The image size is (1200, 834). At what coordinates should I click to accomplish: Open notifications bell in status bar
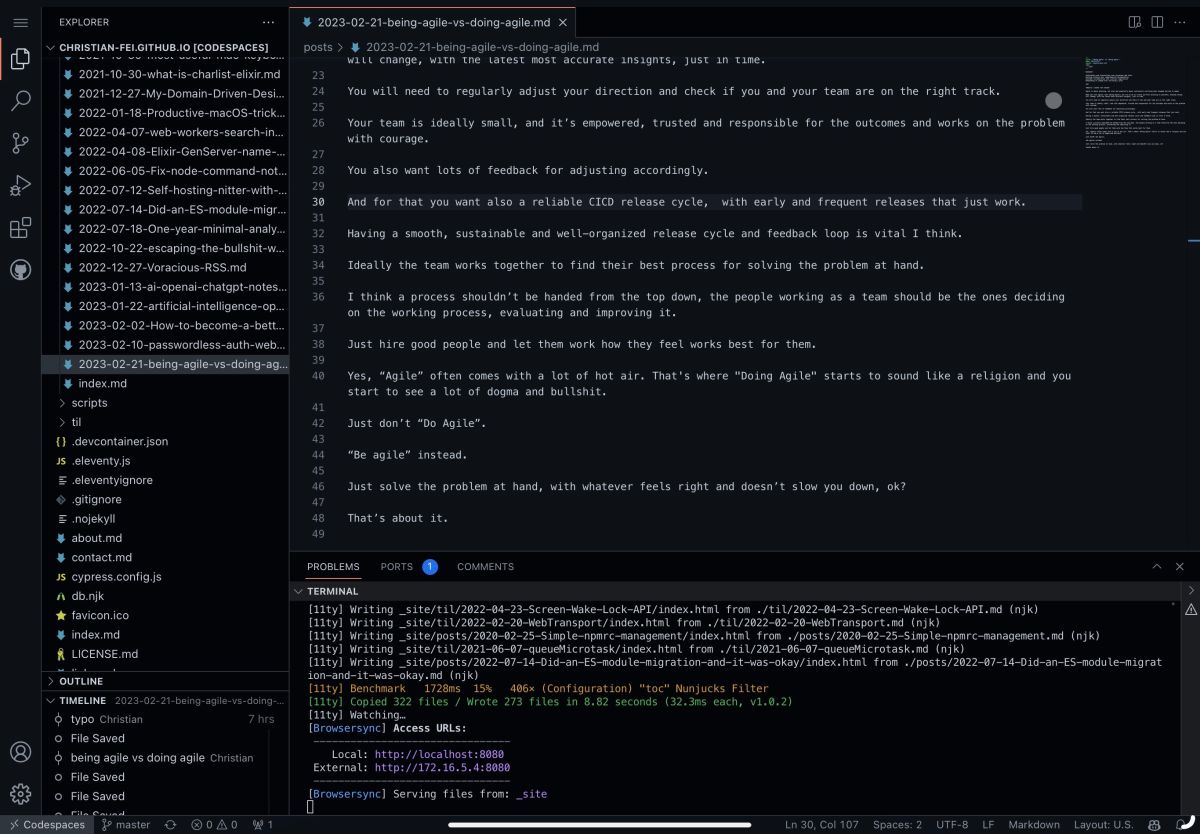pyautogui.click(x=1182, y=825)
